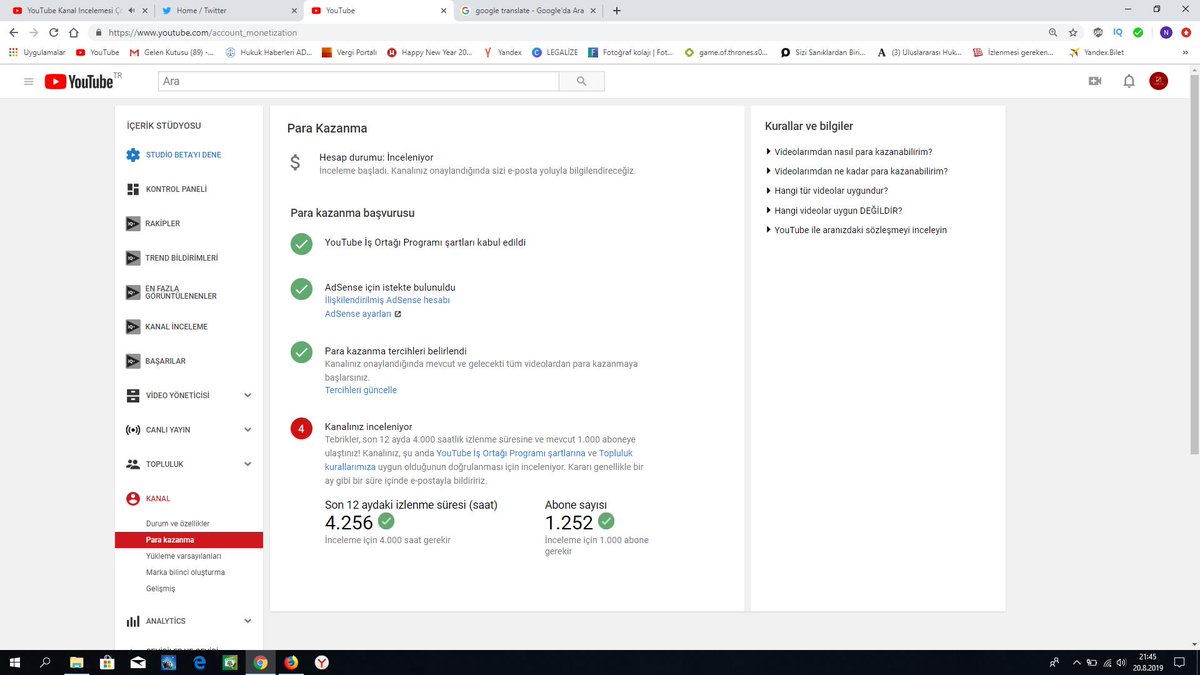Expand 'Videolarımdan ne kadar para kazanabilirim?'
Image resolution: width=1200 pixels, height=675 pixels.
click(x=856, y=171)
